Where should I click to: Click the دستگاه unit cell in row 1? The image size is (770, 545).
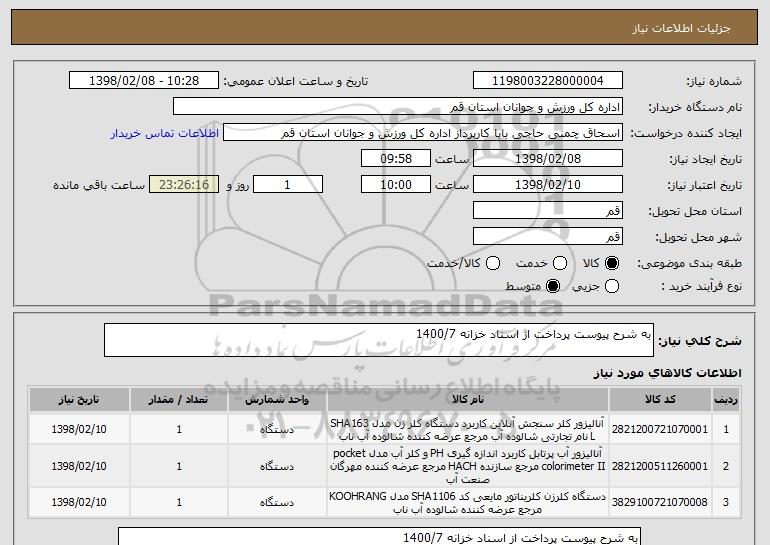(x=277, y=430)
